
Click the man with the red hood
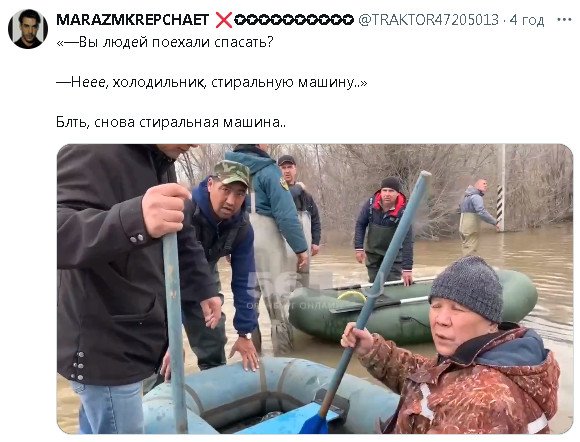(384, 231)
